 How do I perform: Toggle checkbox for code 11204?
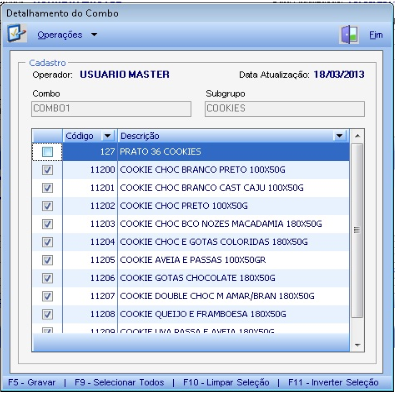pyautogui.click(x=47, y=242)
